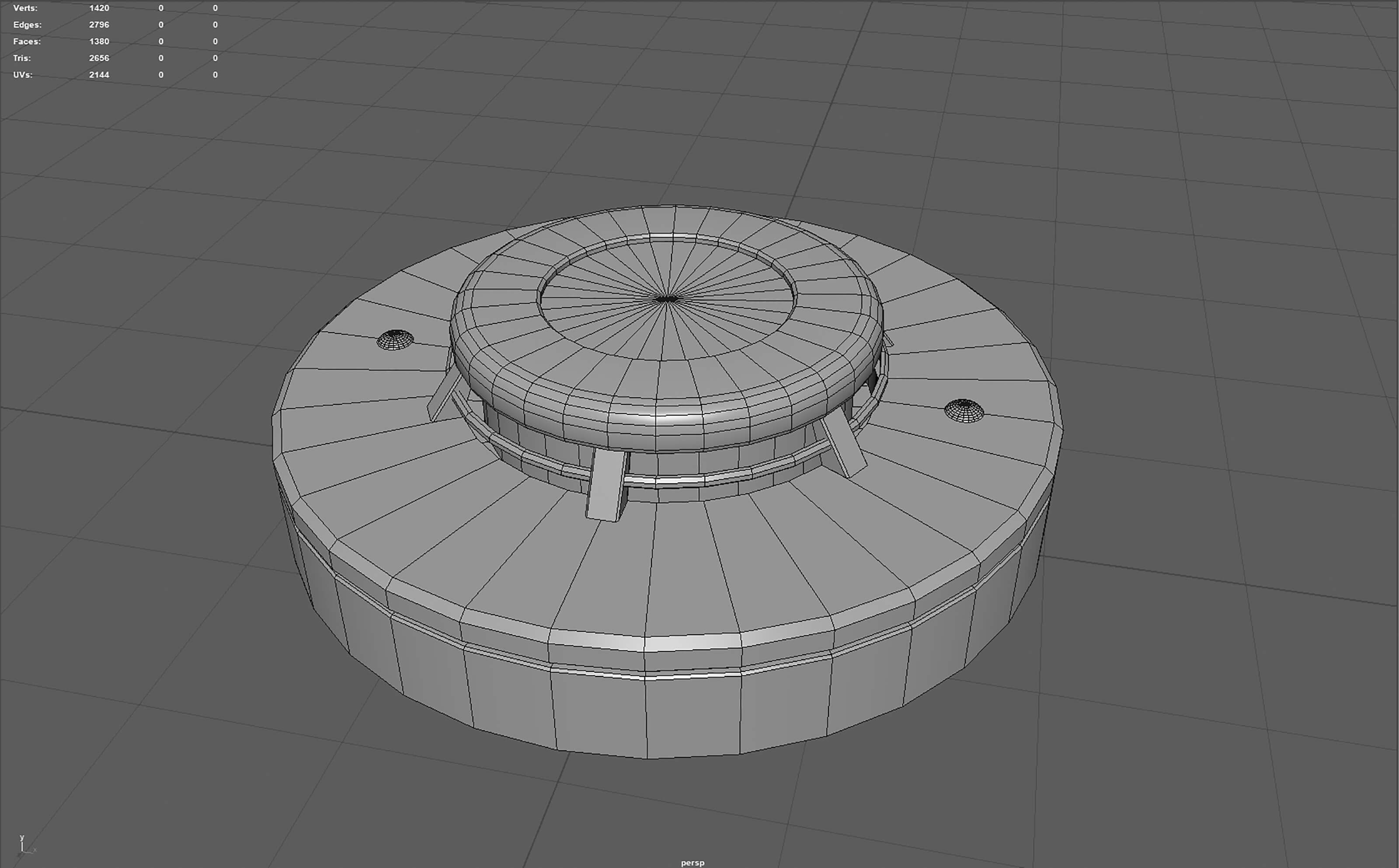Click the 2656 triangle count value
The height and width of the screenshot is (868, 1399).
point(99,58)
